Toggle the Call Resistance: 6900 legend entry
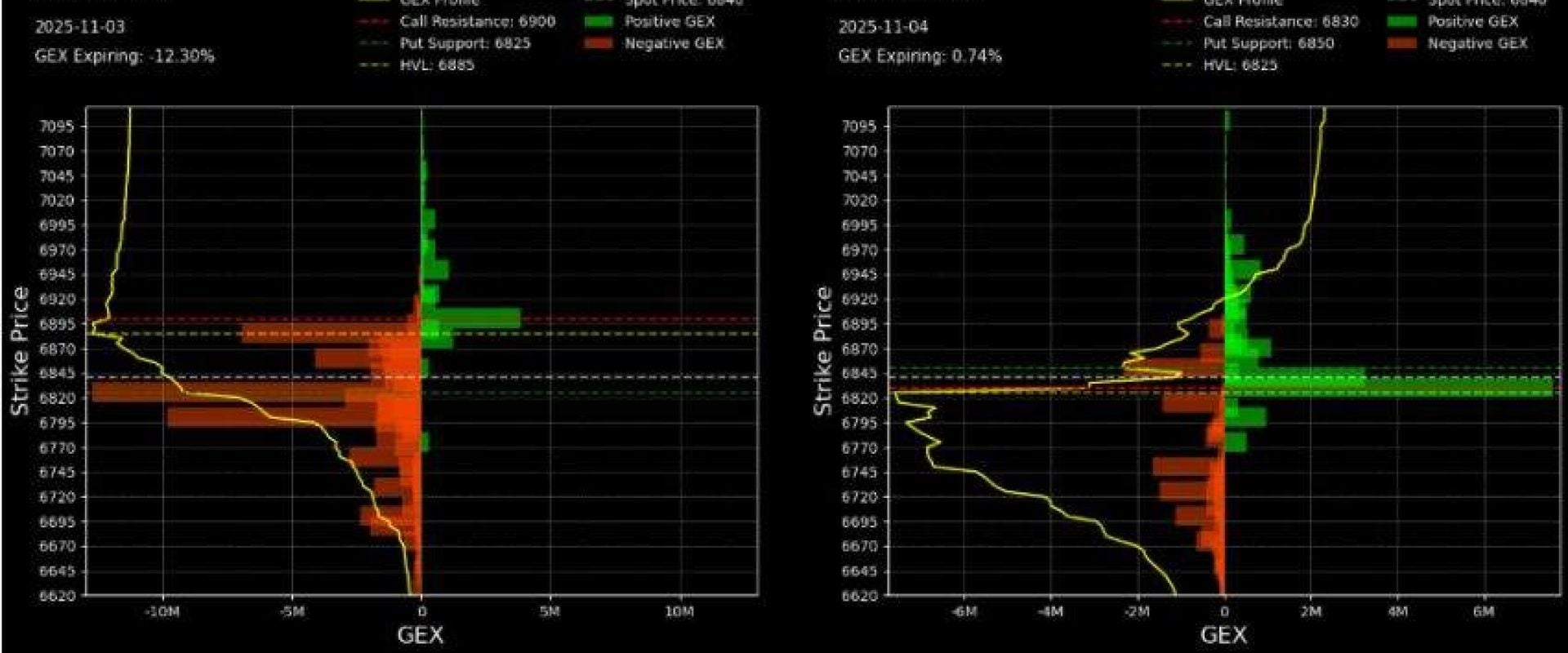 [477, 22]
